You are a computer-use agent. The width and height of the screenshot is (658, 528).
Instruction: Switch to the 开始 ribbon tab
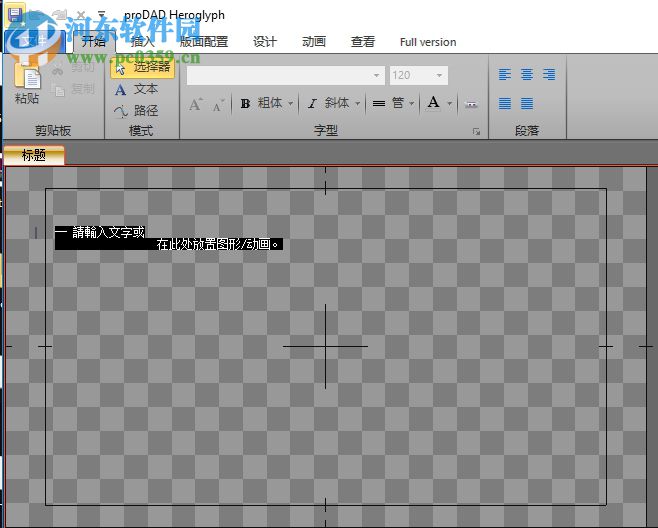pos(94,42)
